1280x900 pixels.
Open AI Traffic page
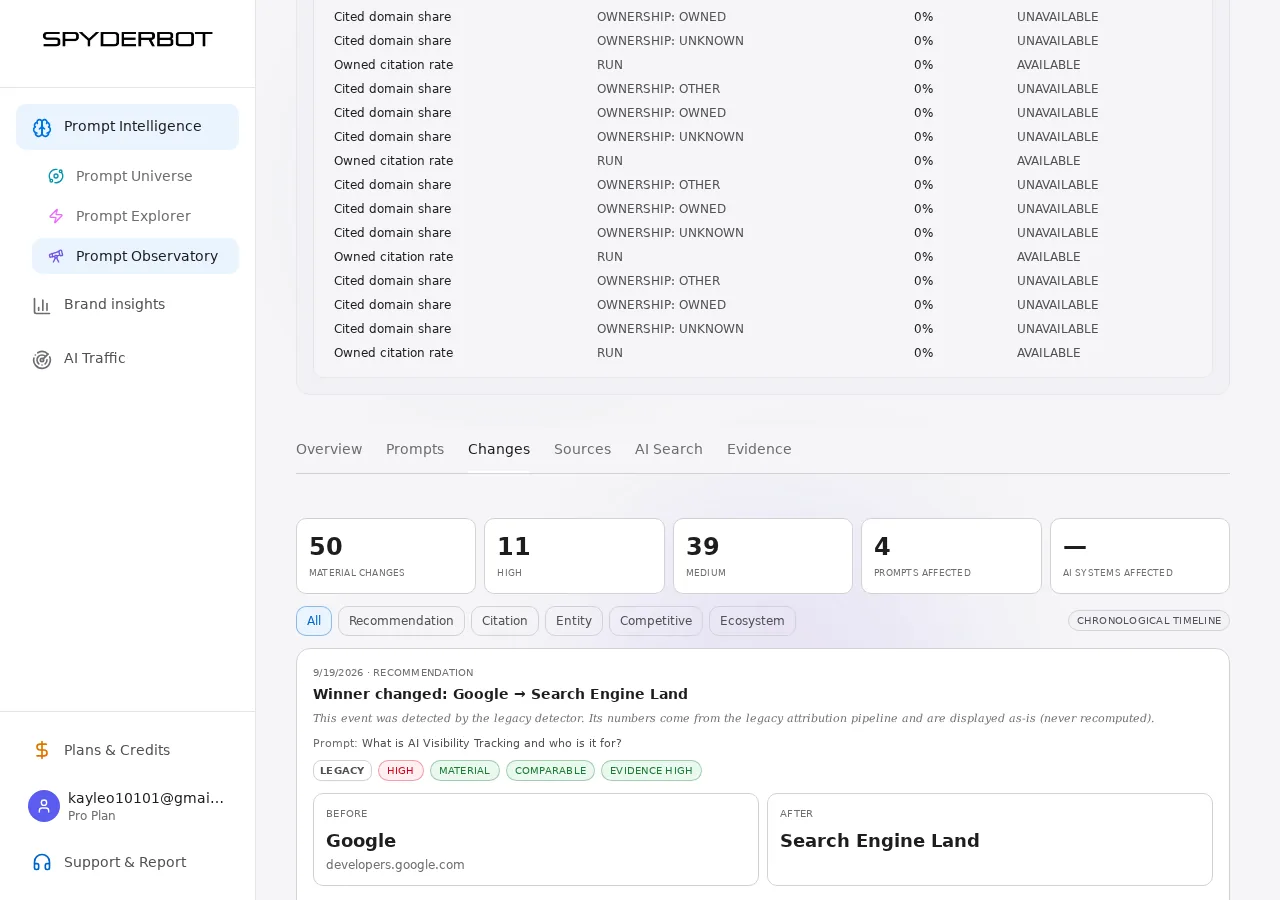point(127,359)
